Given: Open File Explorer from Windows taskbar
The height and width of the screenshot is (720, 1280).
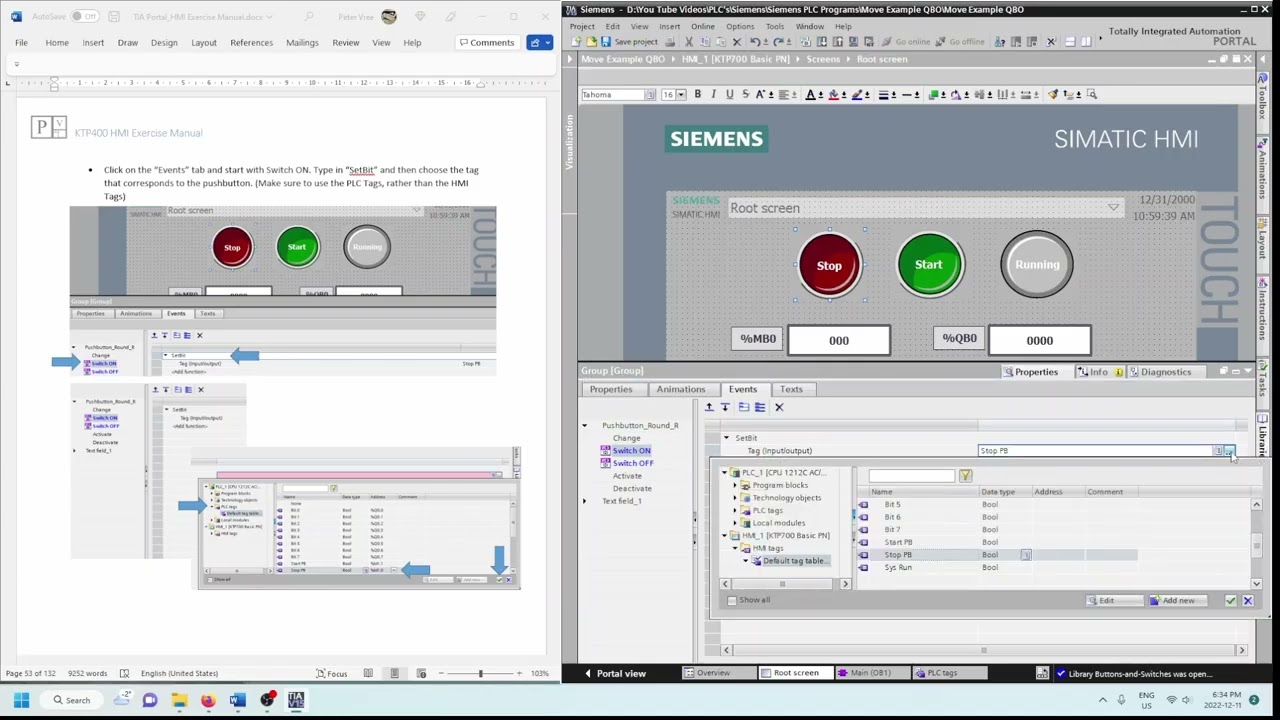Looking at the screenshot, I should pos(179,700).
